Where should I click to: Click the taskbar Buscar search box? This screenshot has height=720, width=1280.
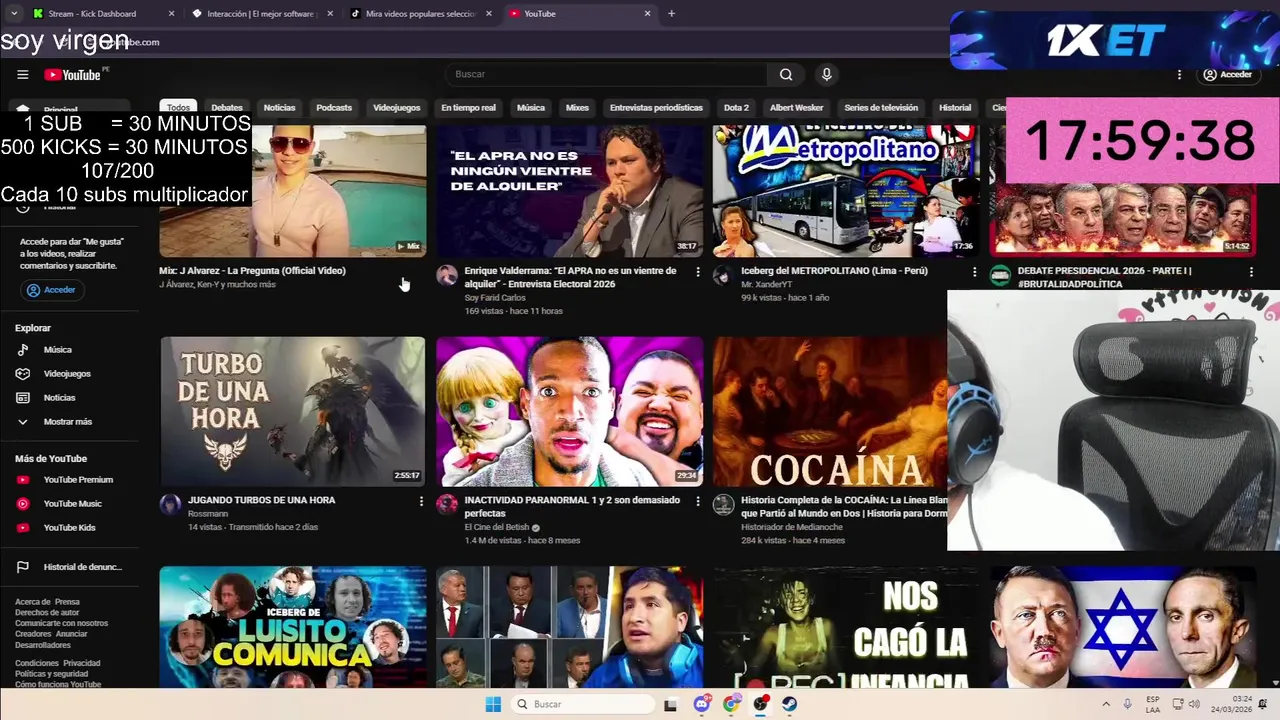point(585,704)
